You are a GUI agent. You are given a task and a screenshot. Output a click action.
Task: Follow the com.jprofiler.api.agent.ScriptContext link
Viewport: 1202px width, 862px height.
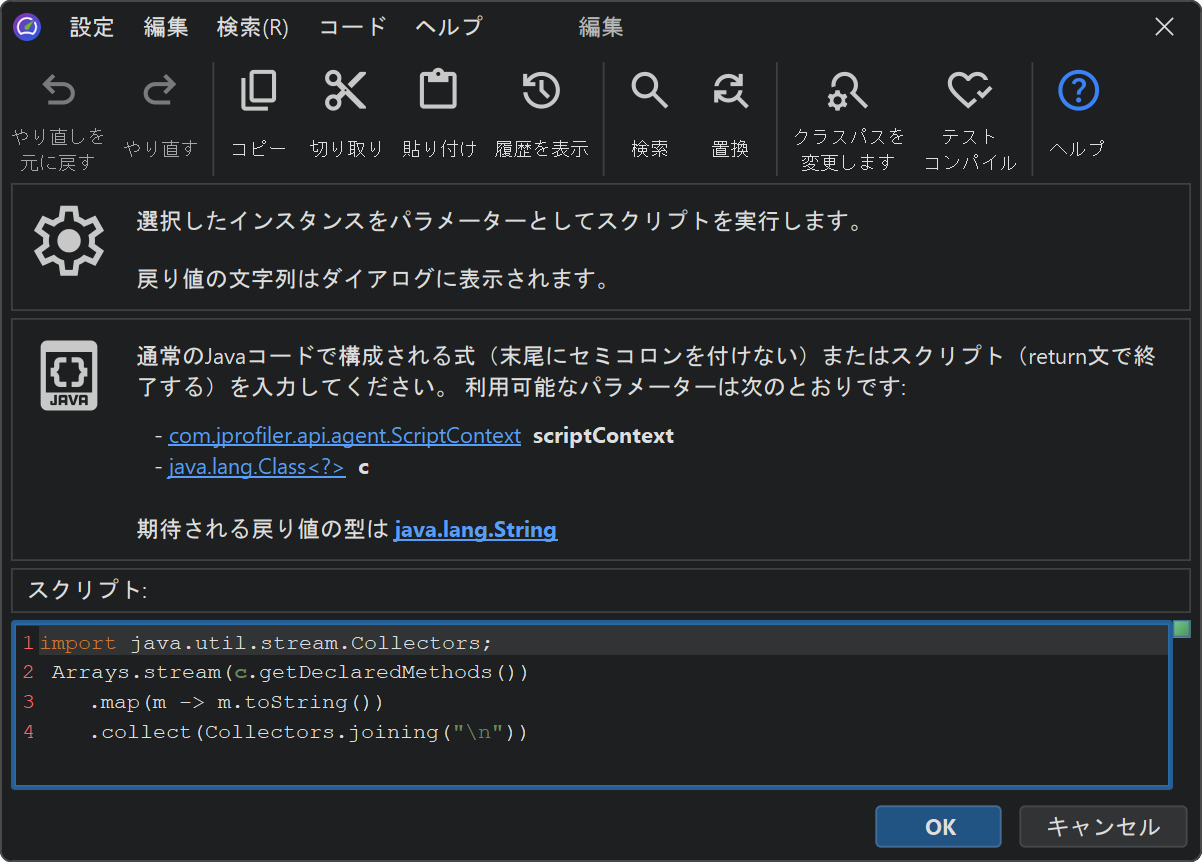pos(345,436)
